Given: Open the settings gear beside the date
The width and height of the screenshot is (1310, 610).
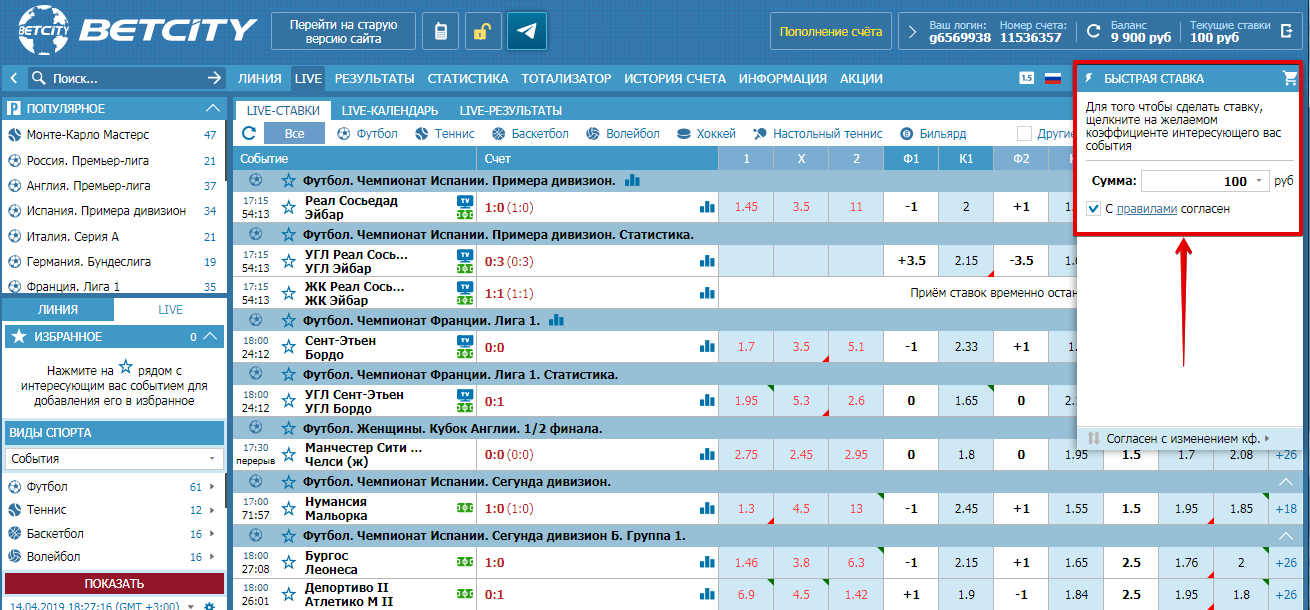Looking at the screenshot, I should tap(209, 606).
